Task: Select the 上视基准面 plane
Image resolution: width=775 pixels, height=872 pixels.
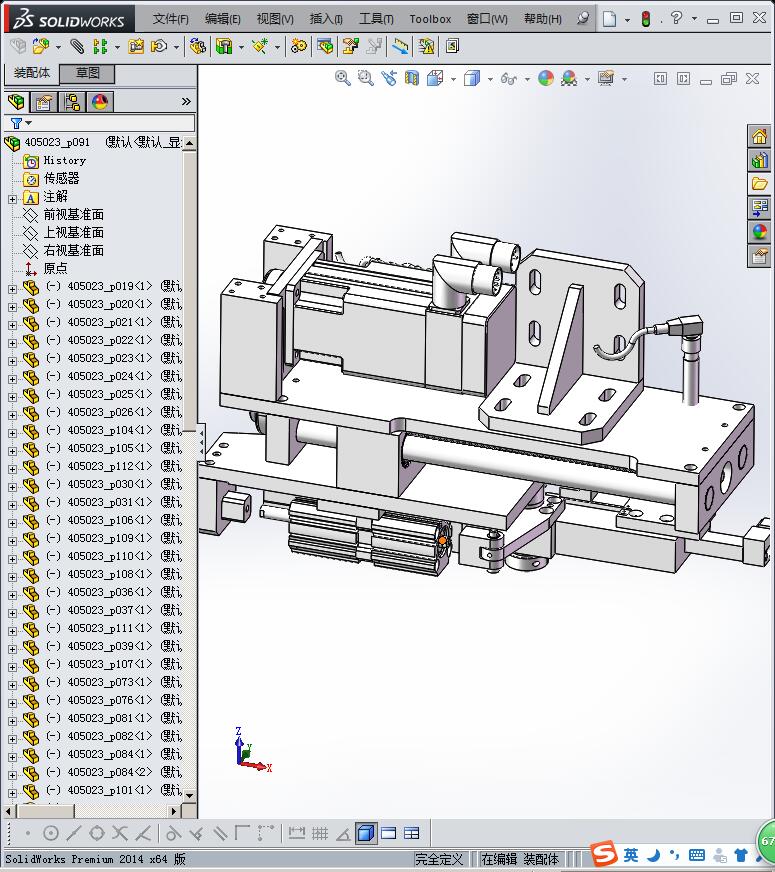Action: click(x=73, y=232)
